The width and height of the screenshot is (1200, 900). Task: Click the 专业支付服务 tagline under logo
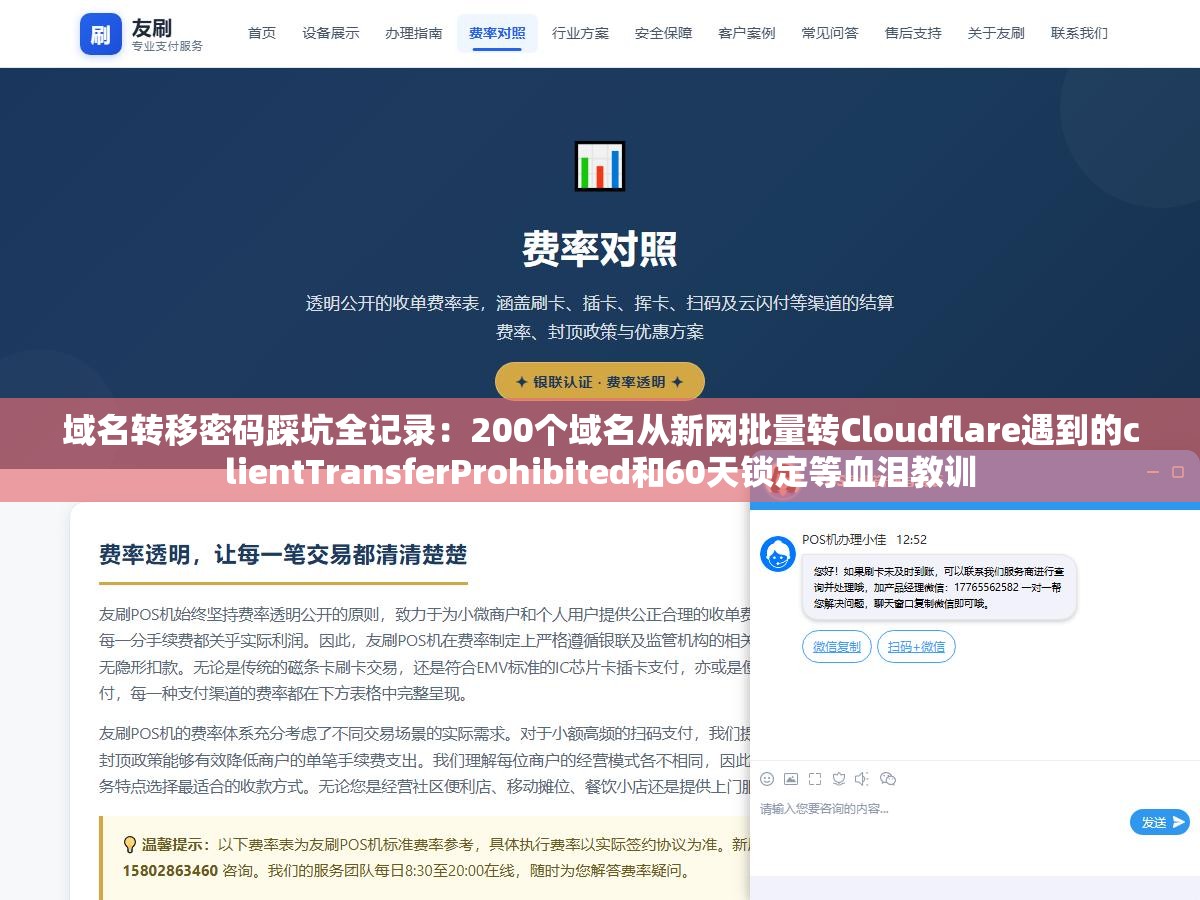167,46
